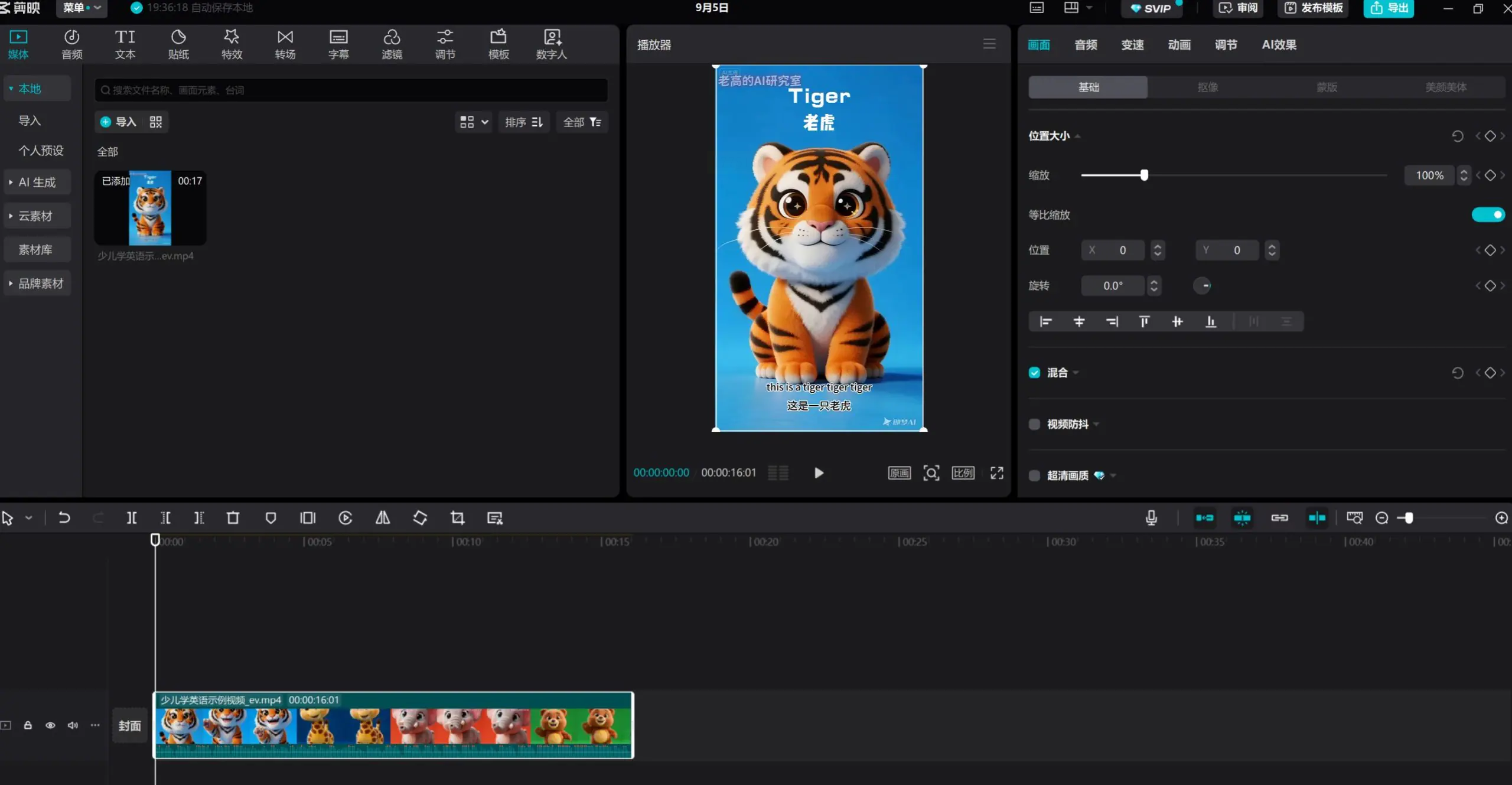Click the split clip tool in timeline toolbar

[x=132, y=518]
